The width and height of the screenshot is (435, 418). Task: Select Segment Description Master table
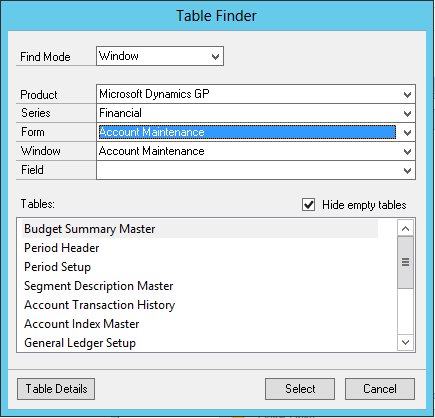point(99,286)
